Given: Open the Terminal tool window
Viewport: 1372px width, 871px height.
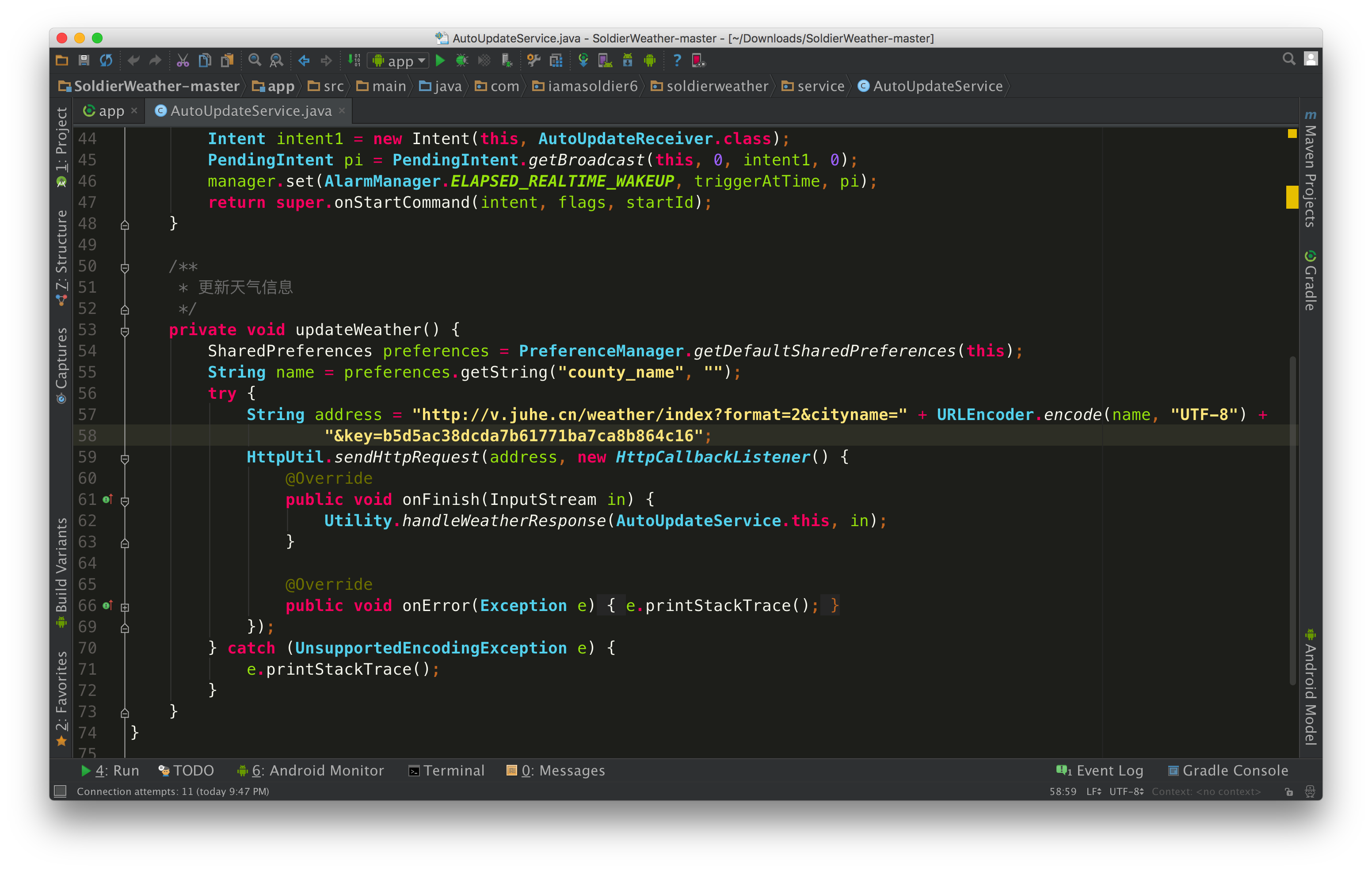Looking at the screenshot, I should pos(446,770).
